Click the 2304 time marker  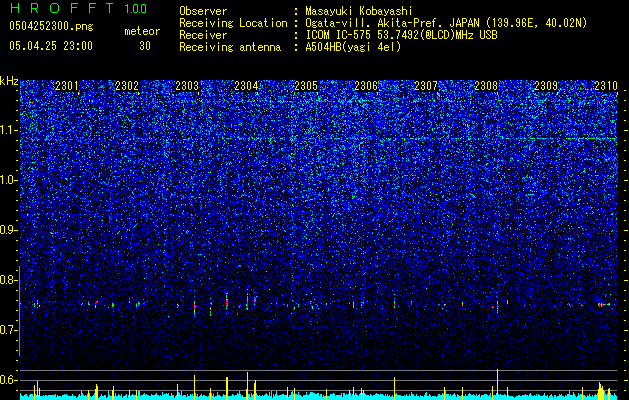click(x=246, y=86)
